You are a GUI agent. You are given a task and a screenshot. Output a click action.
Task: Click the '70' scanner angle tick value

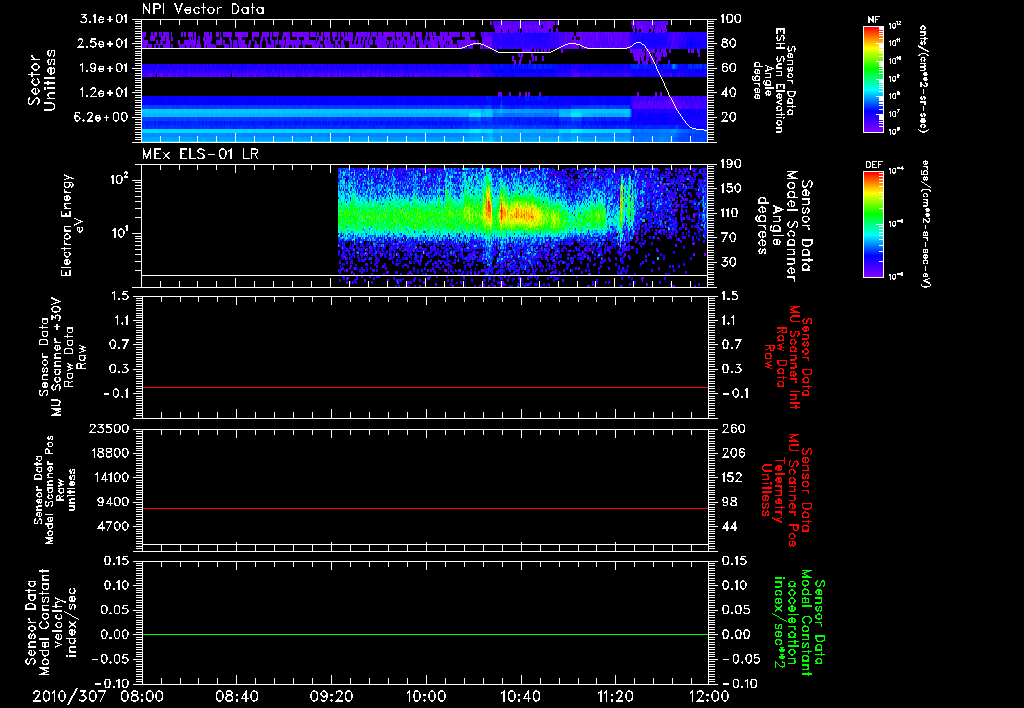click(728, 238)
